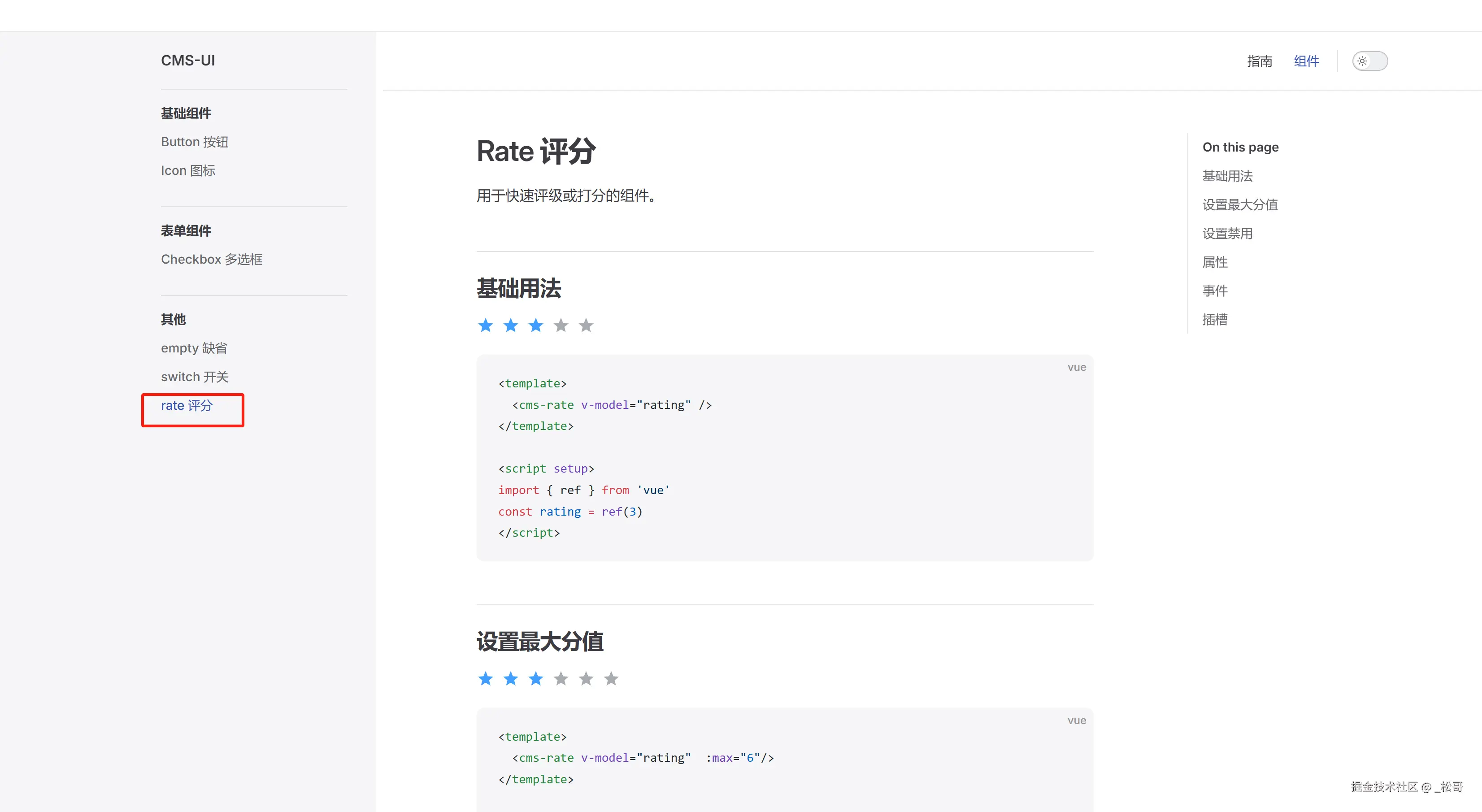
Task: Open the 组件 navigation item
Action: point(1306,61)
